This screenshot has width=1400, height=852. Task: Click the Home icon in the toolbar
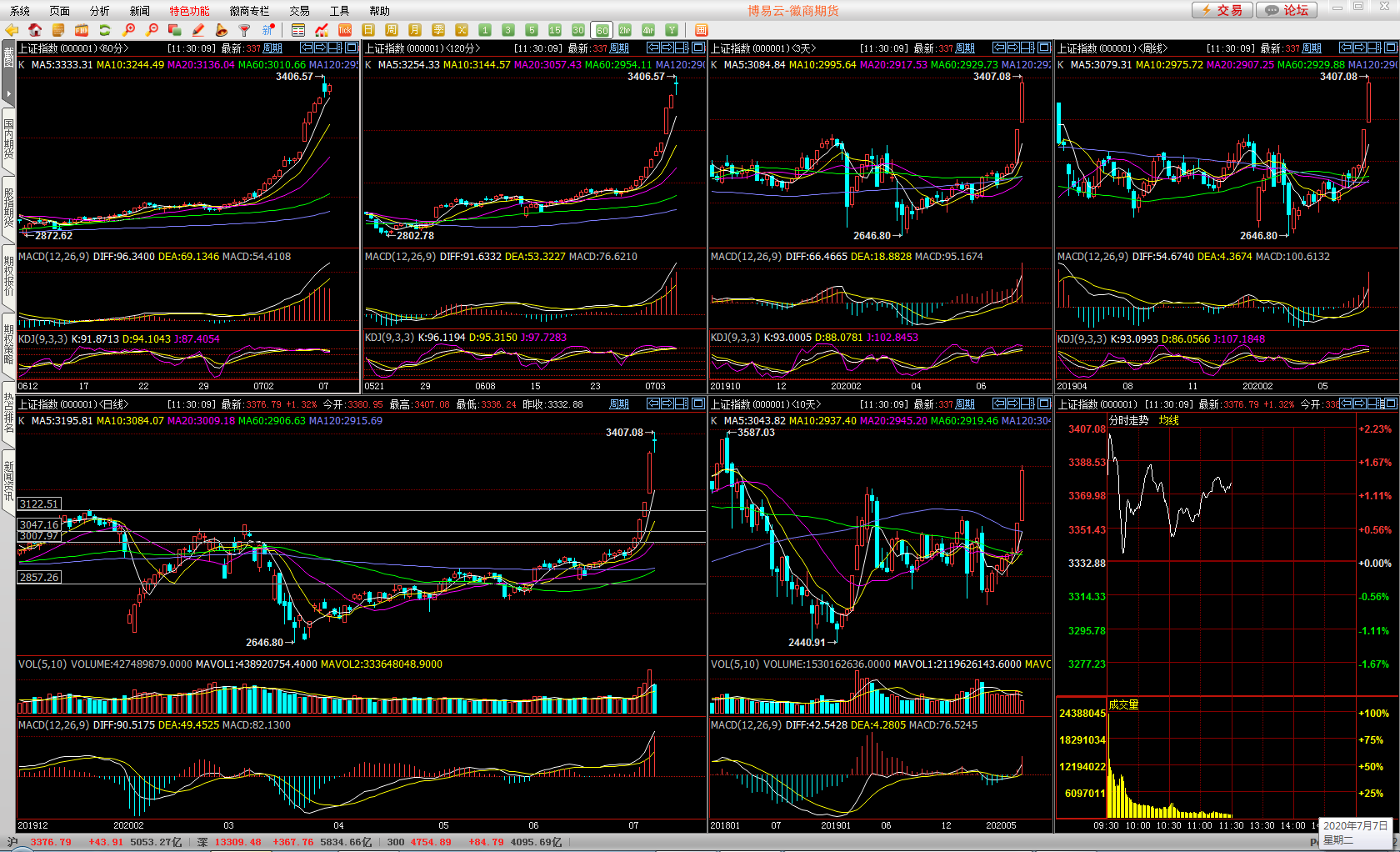coord(35,30)
